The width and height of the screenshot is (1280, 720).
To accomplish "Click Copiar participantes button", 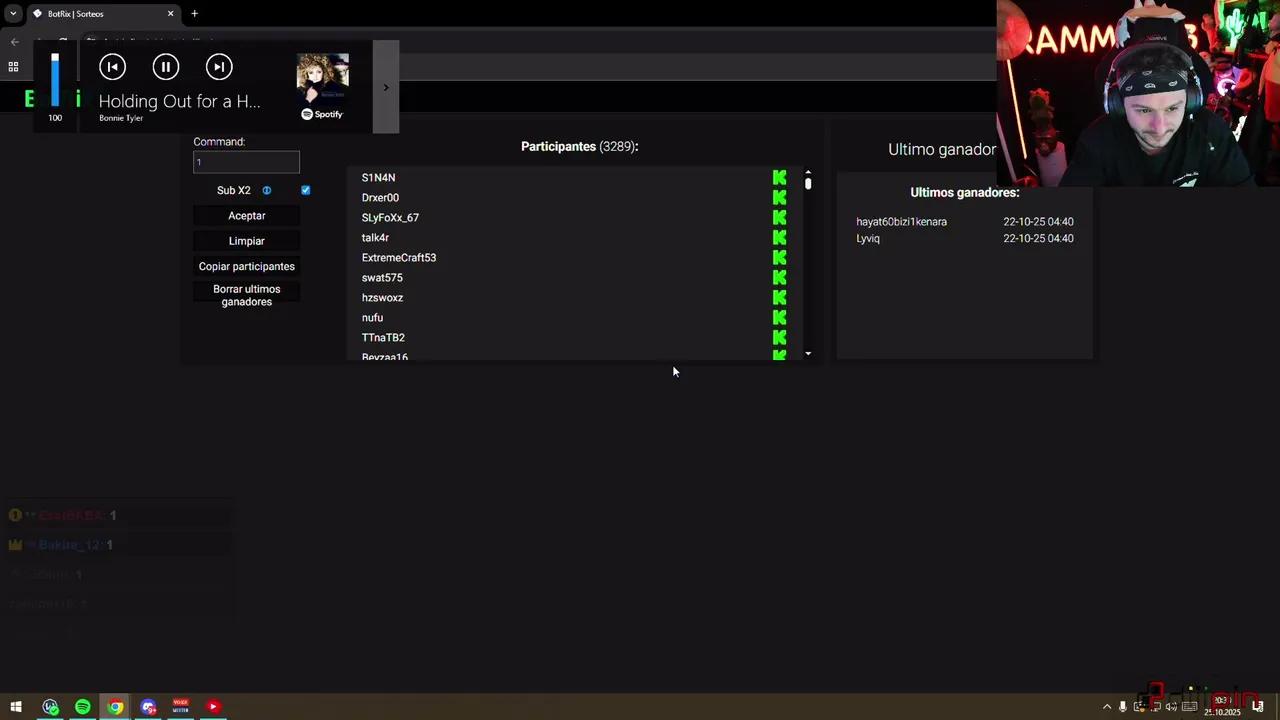I will pyautogui.click(x=246, y=266).
